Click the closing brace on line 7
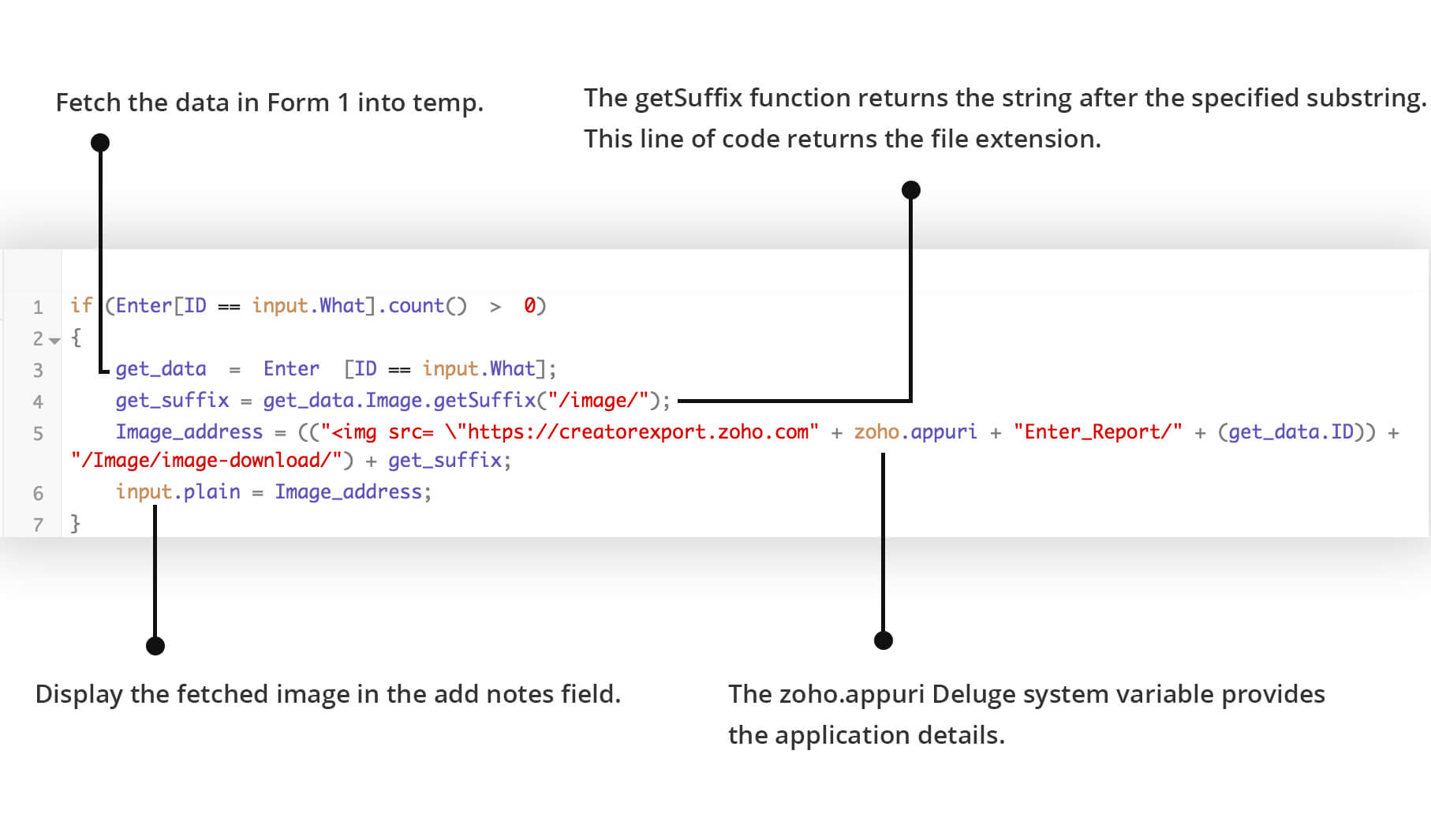1431x840 pixels. 76,524
